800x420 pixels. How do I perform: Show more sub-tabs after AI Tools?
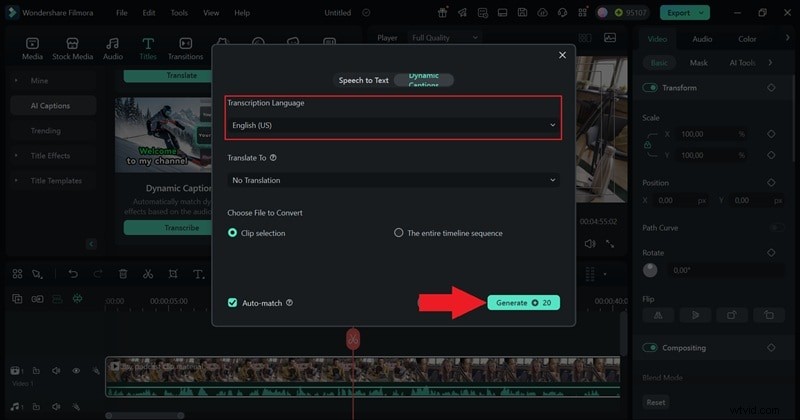(x=770, y=62)
